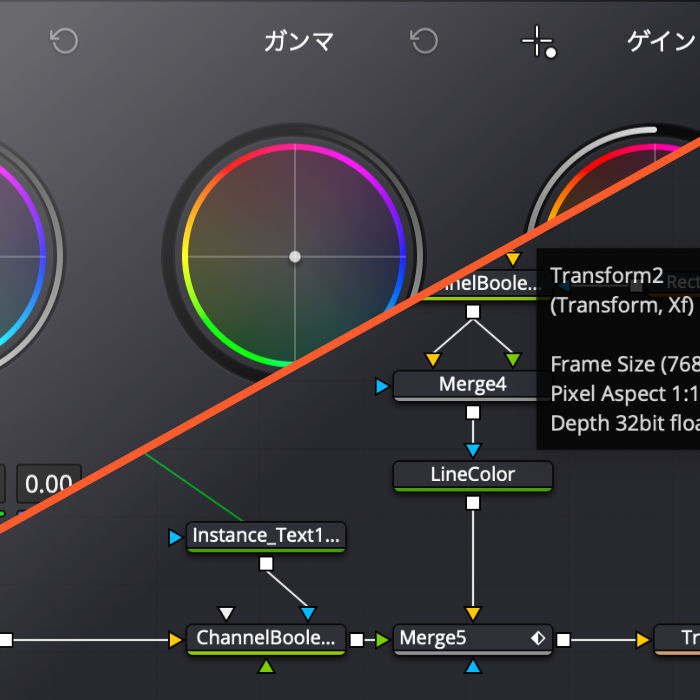Click the Pixel Aspect 1:1 tooltip line

624,394
